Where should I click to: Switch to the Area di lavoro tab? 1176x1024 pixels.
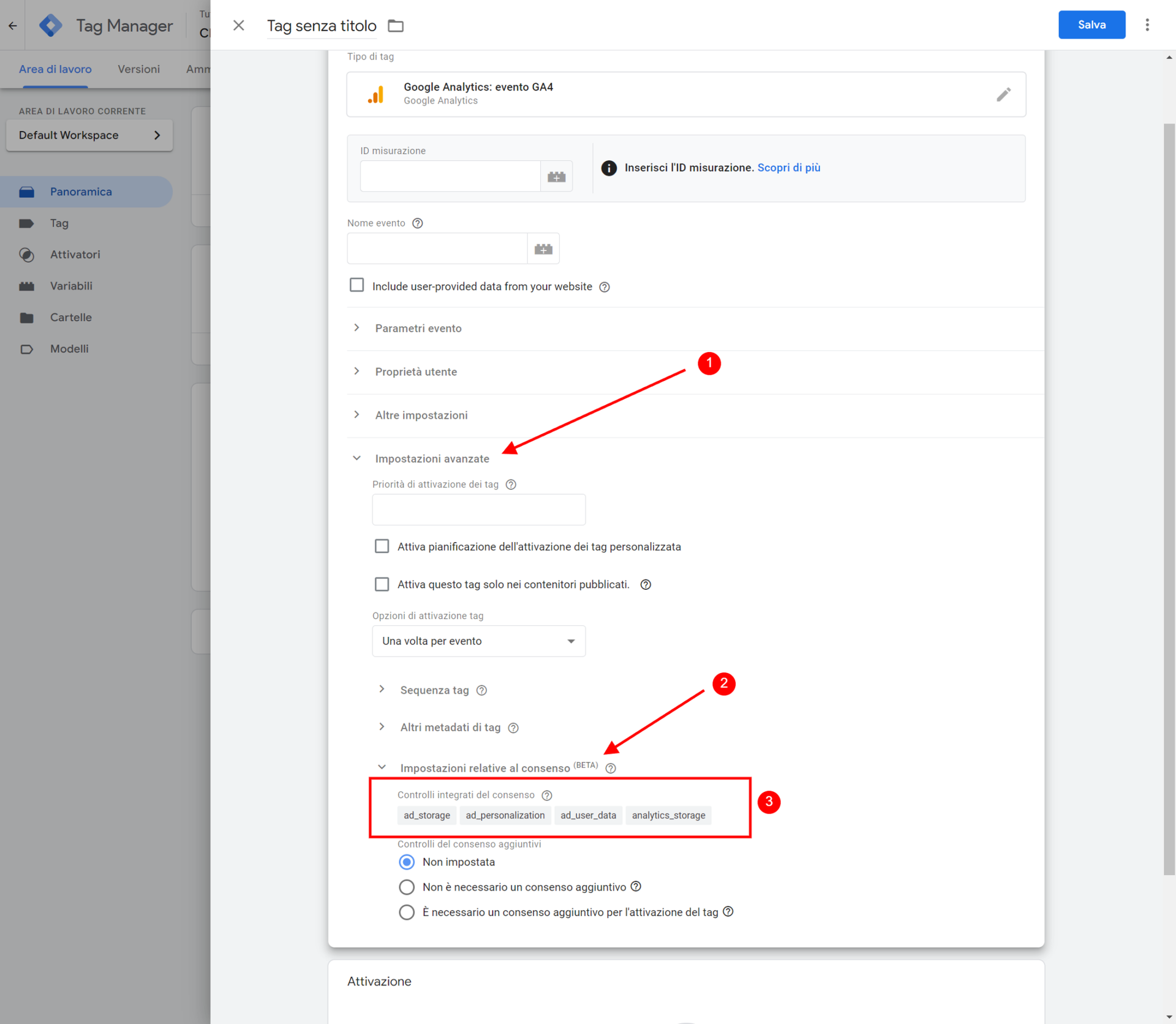click(x=55, y=69)
